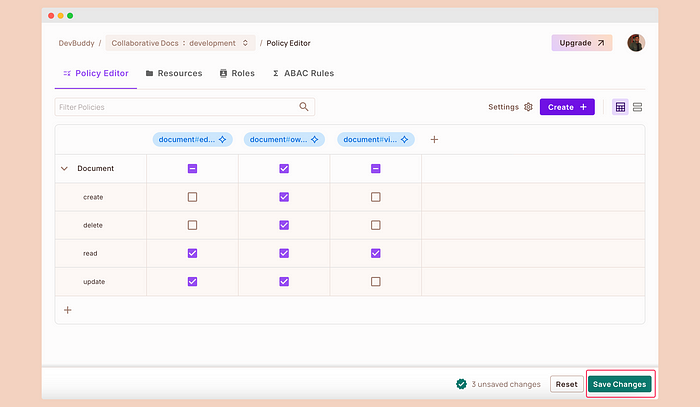This screenshot has width=700, height=407.
Task: Toggle Document row checkbox for viewer role
Action: (x=375, y=169)
